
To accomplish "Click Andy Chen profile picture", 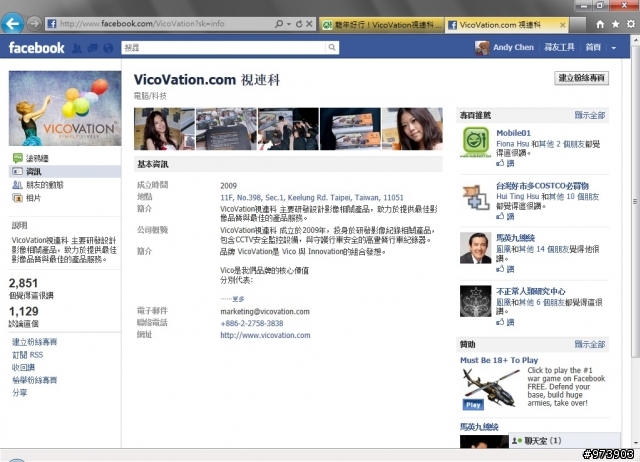I will click(482, 48).
